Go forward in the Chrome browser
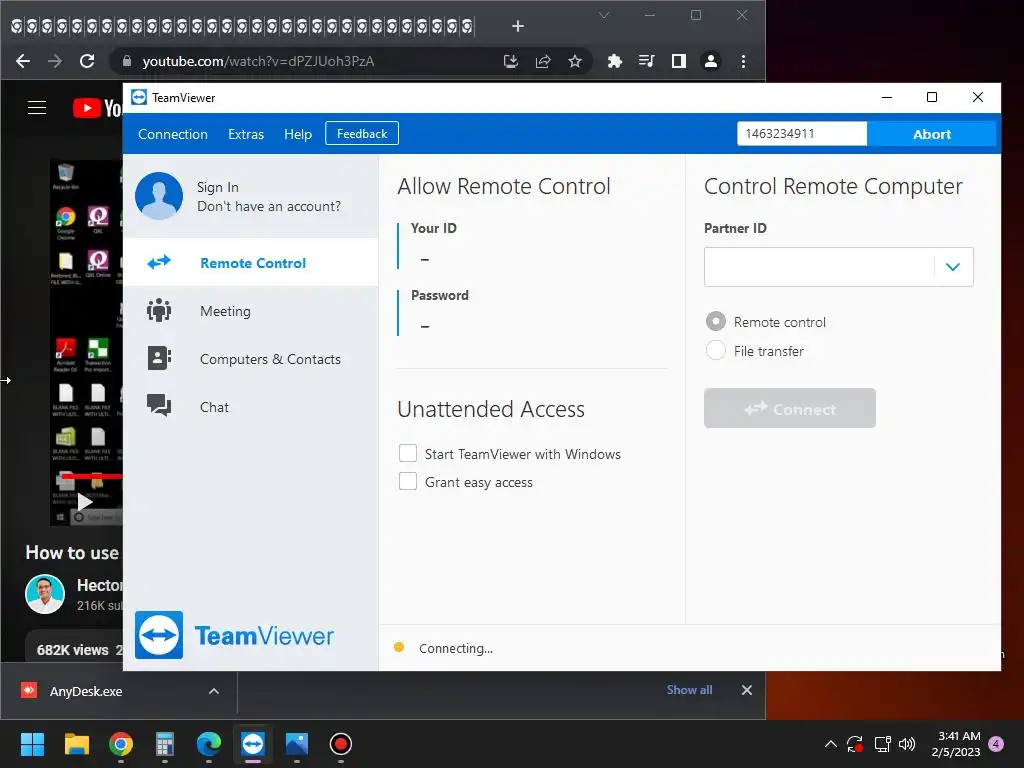The image size is (1024, 768). [x=55, y=61]
